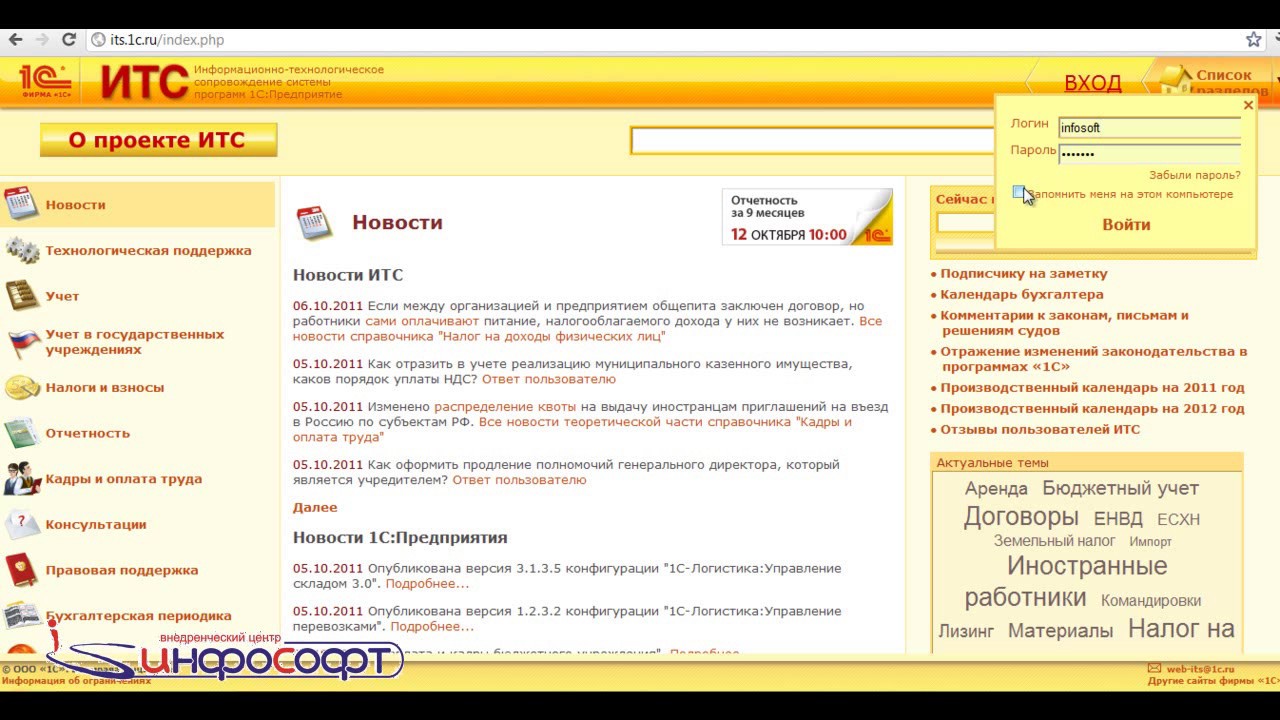Click the Новости calendar sidebar icon
The image size is (1280, 720).
tap(21, 204)
